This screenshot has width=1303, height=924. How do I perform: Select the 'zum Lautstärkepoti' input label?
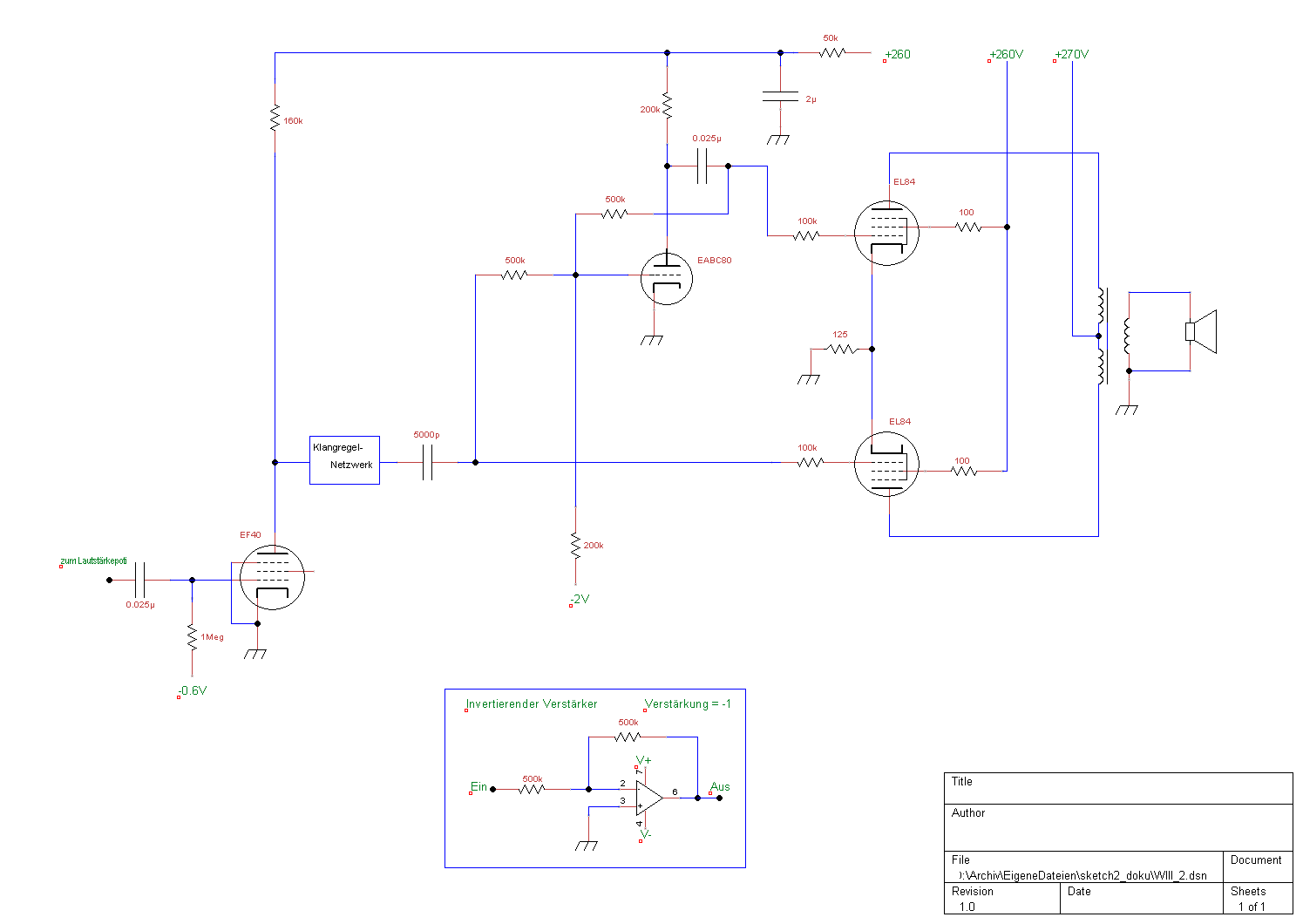pos(93,561)
